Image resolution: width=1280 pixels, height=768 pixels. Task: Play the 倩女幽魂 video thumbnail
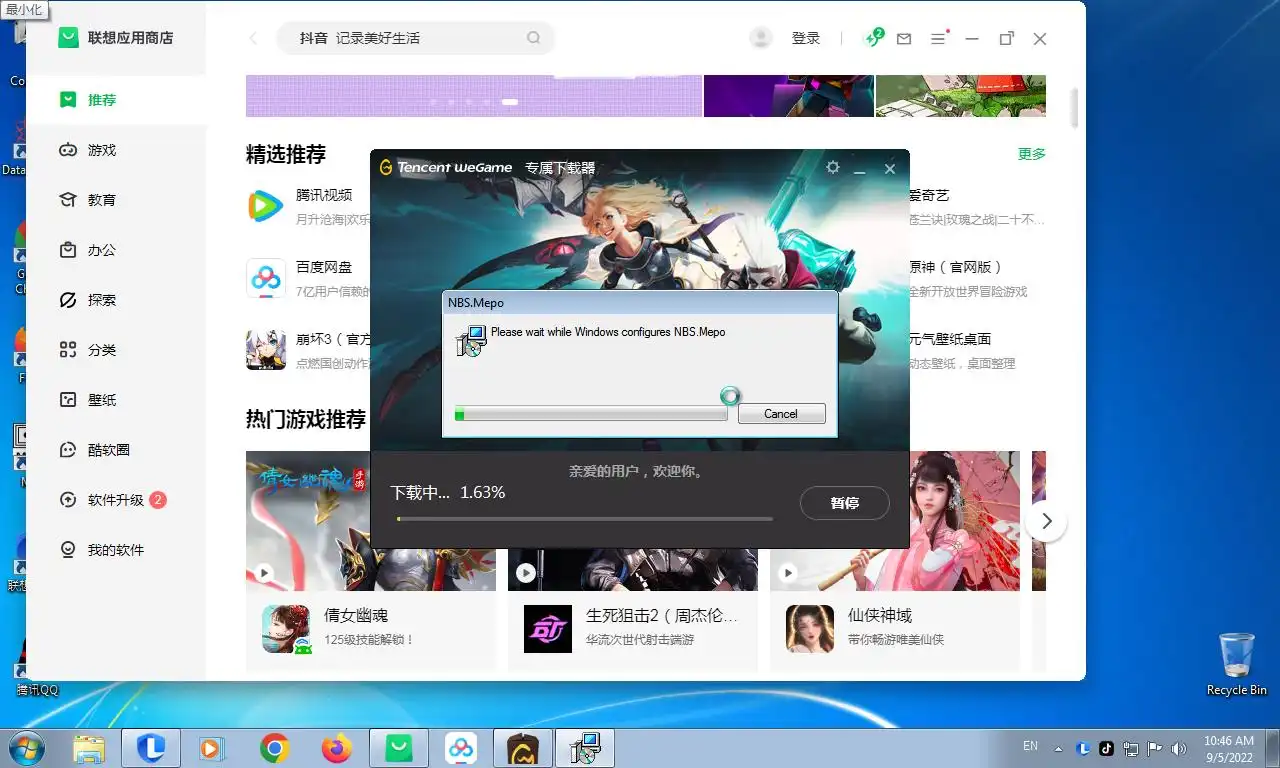click(264, 573)
